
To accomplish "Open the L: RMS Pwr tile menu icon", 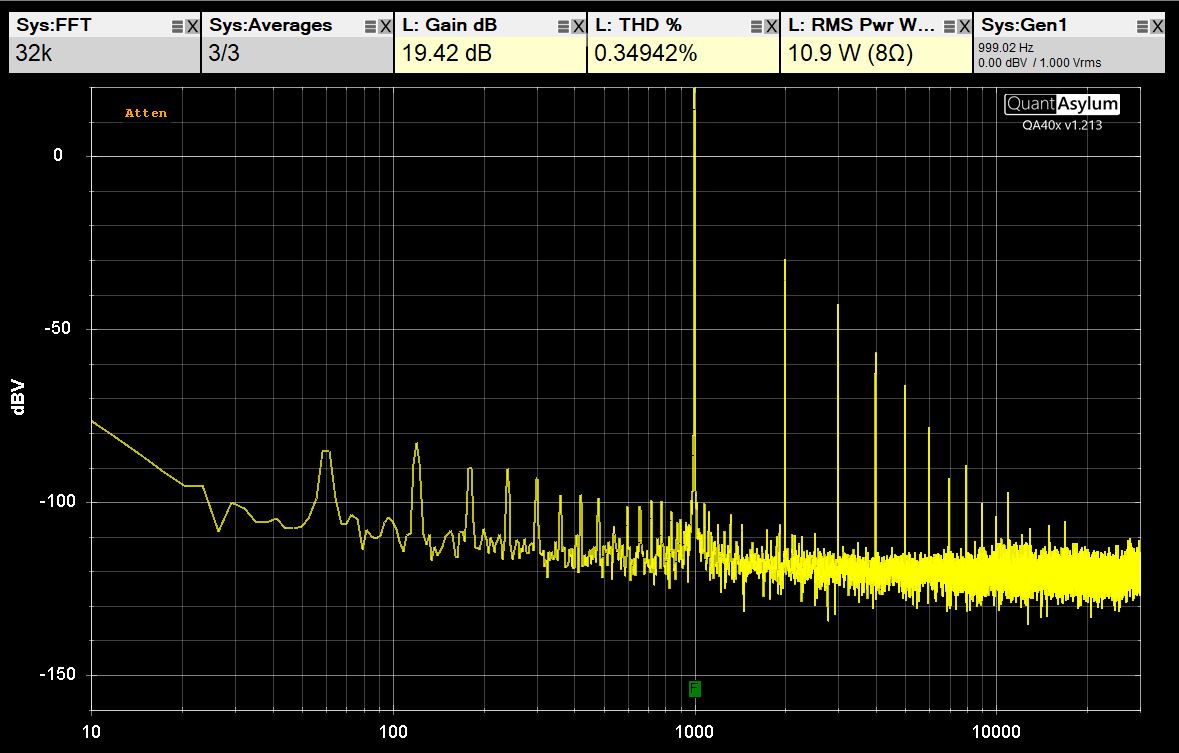I will [950, 26].
